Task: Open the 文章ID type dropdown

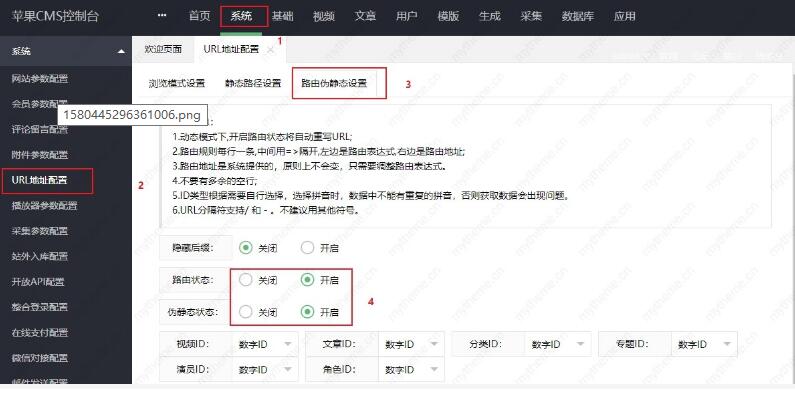Action: point(411,344)
